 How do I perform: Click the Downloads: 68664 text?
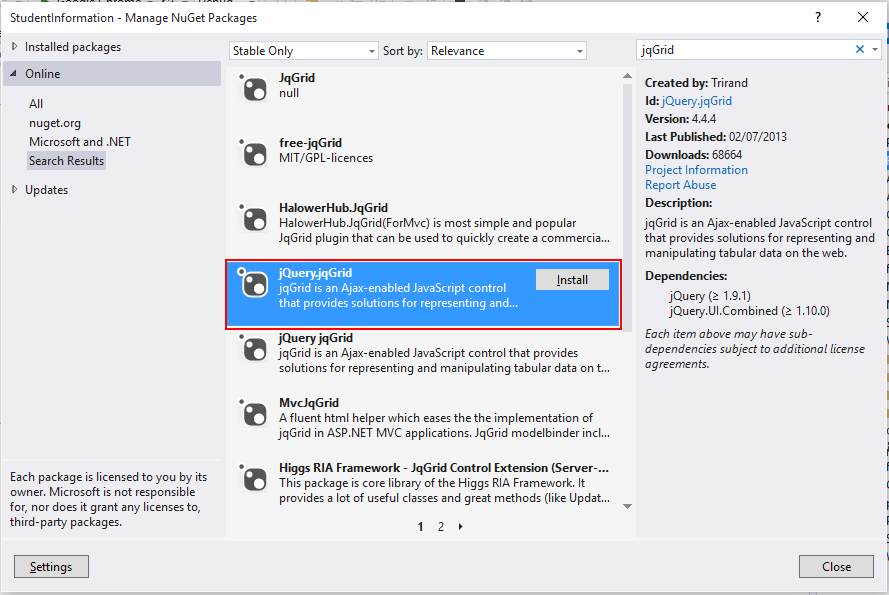tap(693, 155)
